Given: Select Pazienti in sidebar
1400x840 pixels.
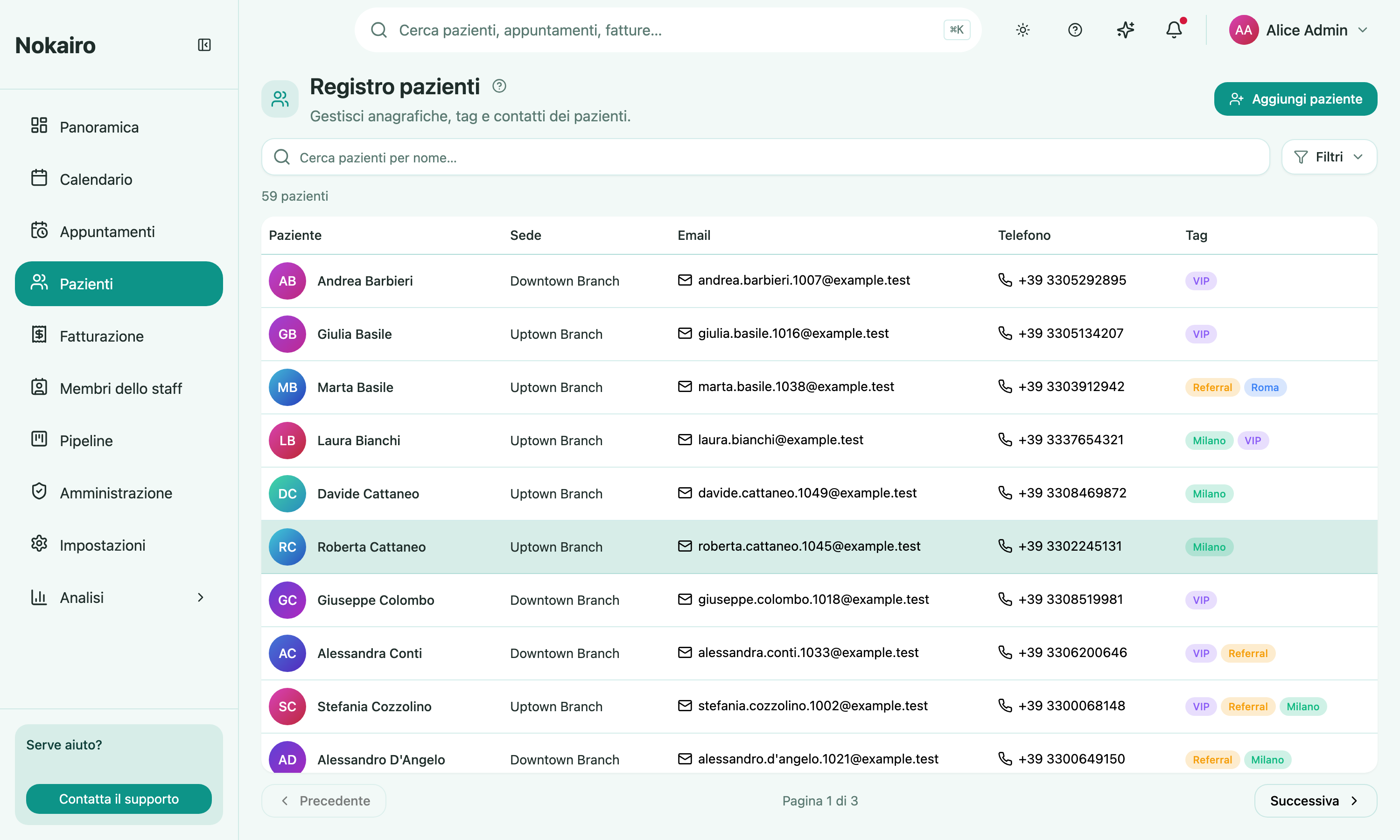Looking at the screenshot, I should click(x=119, y=284).
